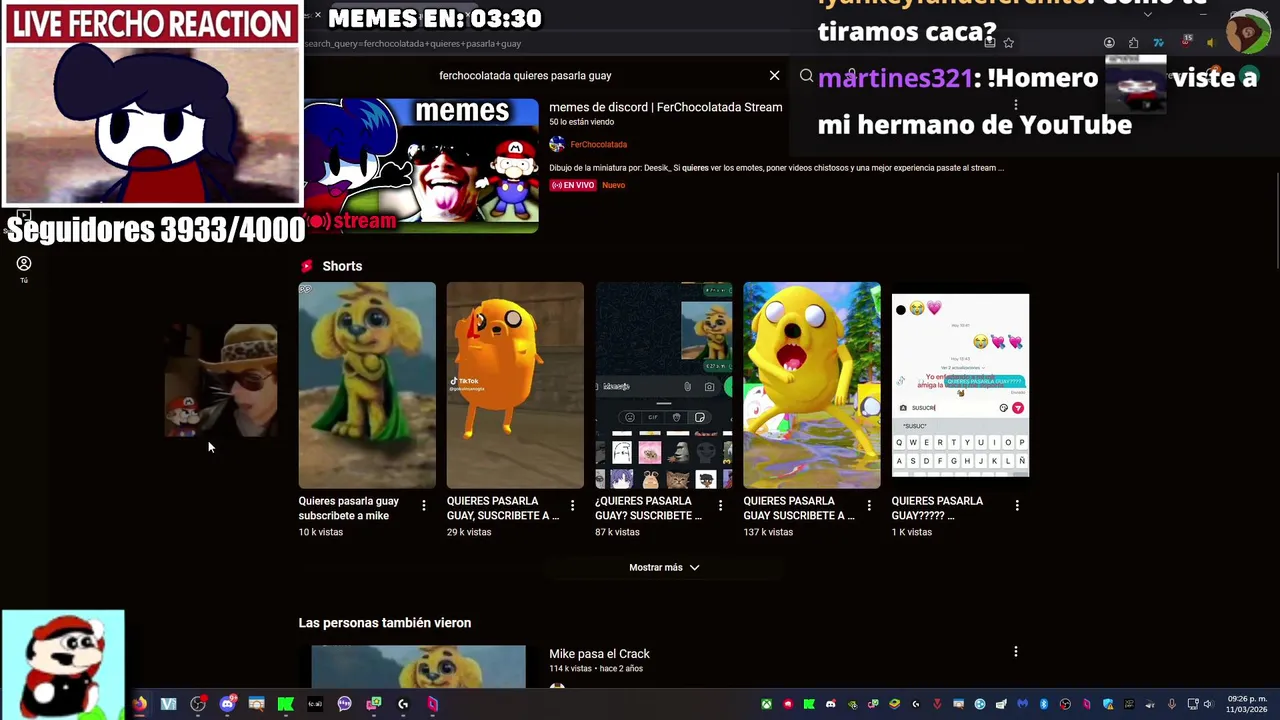Bookmark this page with the star icon
Image resolution: width=1280 pixels, height=720 pixels.
[1008, 43]
